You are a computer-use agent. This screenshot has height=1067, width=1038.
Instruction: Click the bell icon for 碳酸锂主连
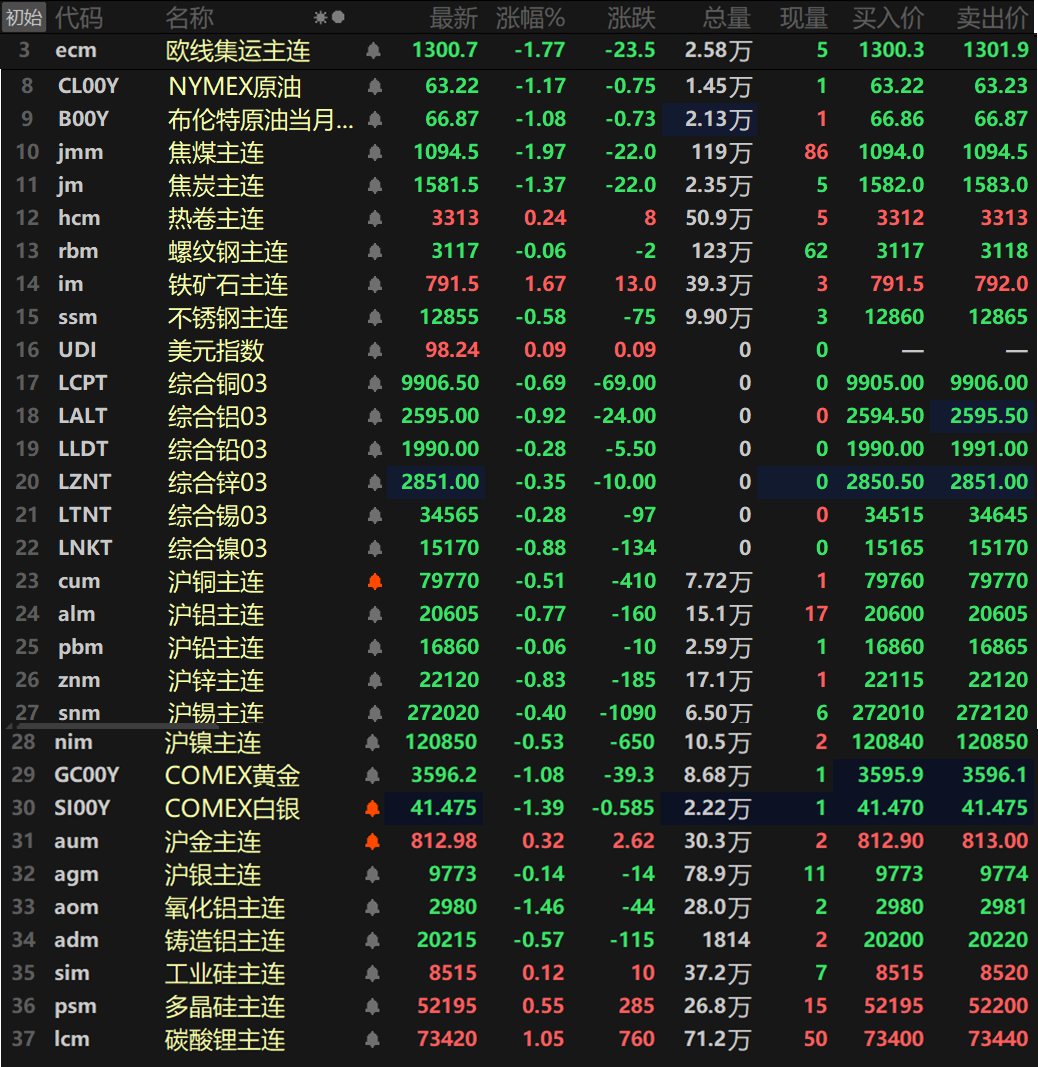pyautogui.click(x=373, y=1039)
